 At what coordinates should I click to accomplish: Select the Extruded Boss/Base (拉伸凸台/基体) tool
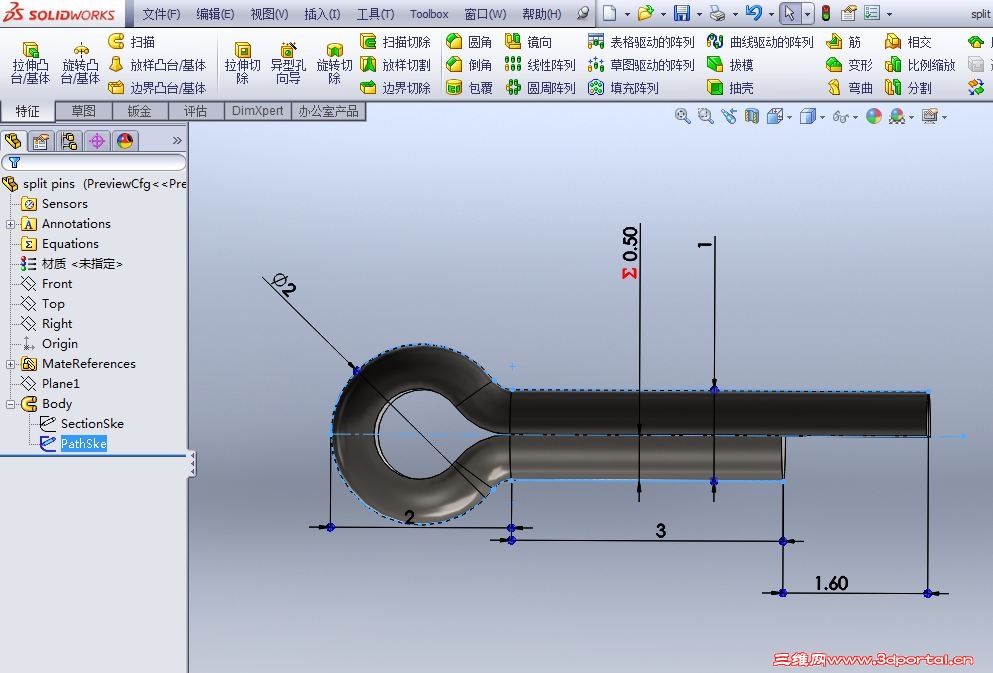(30, 63)
